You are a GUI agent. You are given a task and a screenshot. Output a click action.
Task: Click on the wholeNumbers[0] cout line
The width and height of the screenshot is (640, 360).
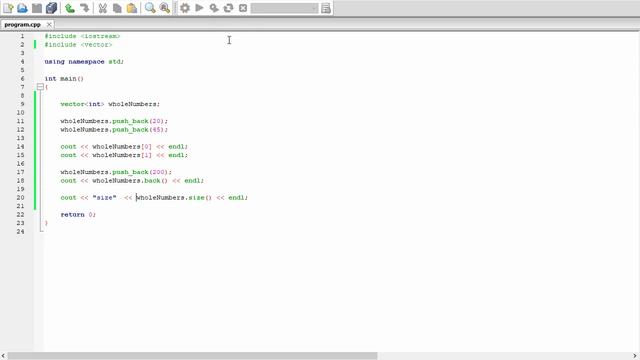tap(124, 147)
